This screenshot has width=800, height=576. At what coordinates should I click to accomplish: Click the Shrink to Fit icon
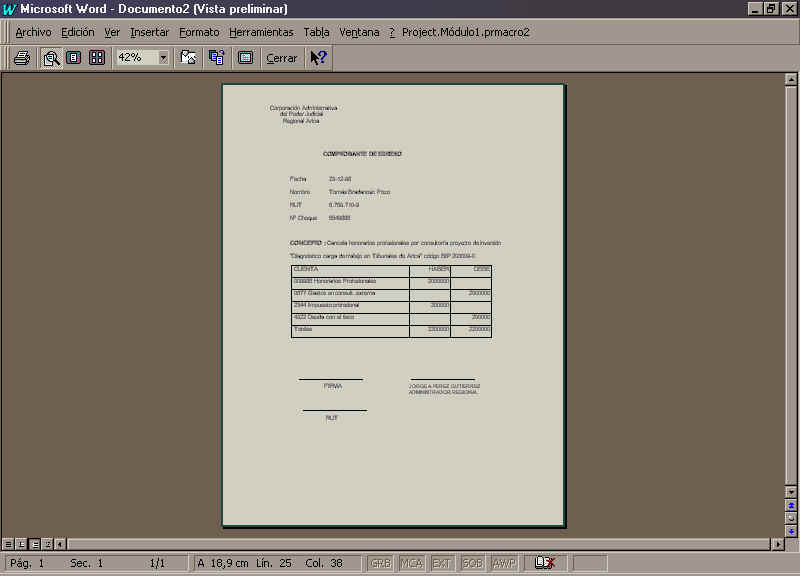coord(216,58)
